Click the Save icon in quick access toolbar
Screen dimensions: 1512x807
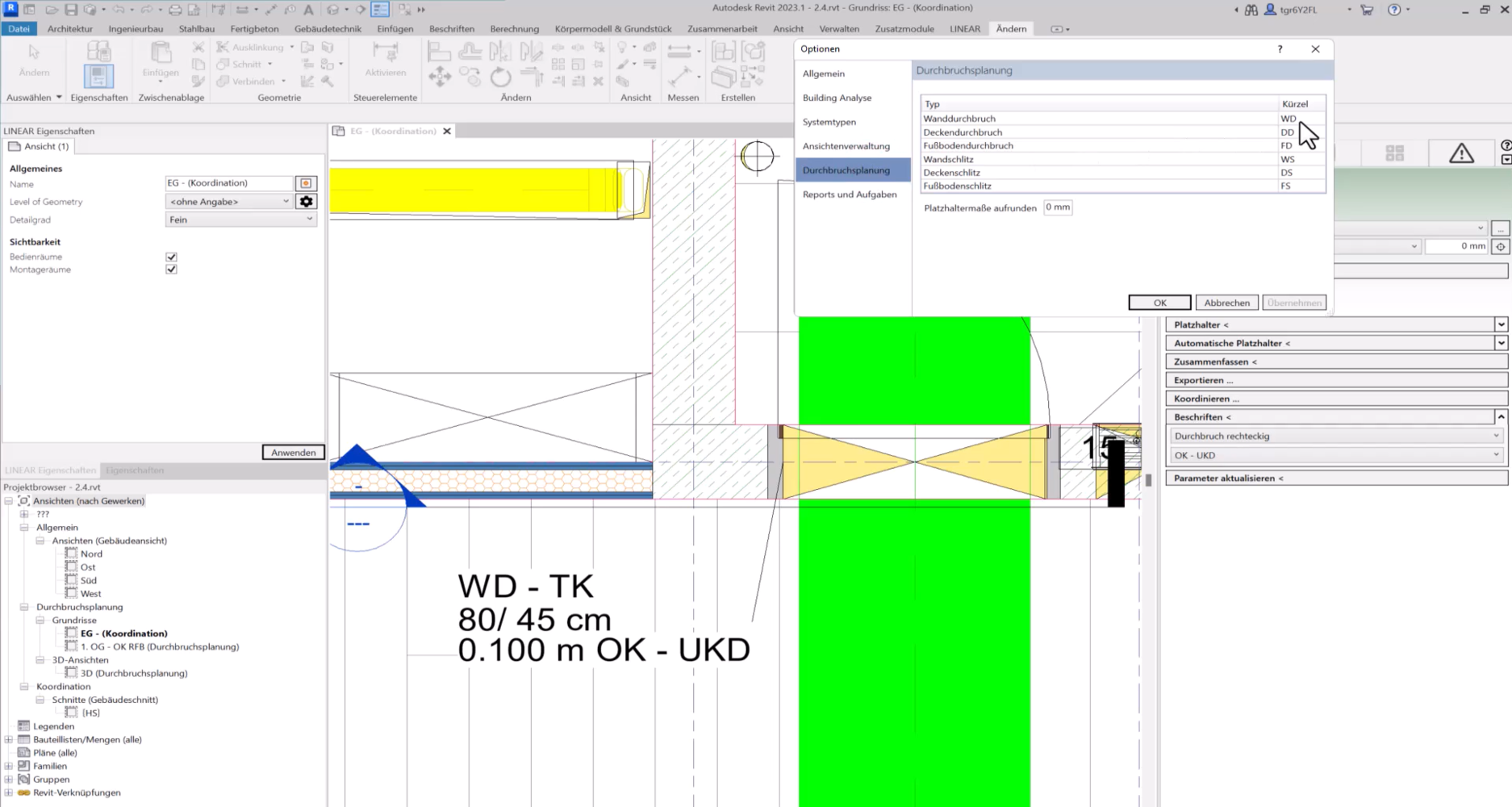tap(71, 10)
